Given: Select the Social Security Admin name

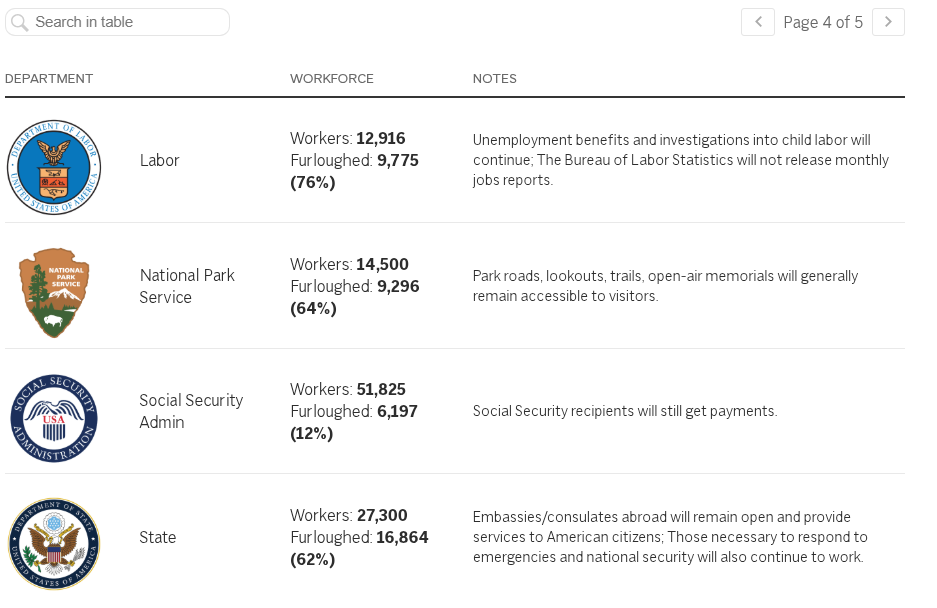Looking at the screenshot, I should pyautogui.click(x=191, y=411).
